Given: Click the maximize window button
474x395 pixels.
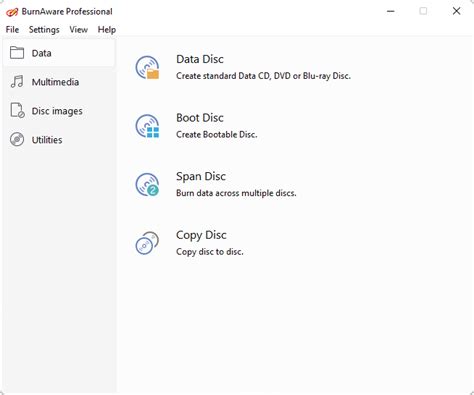Looking at the screenshot, I should (x=423, y=11).
